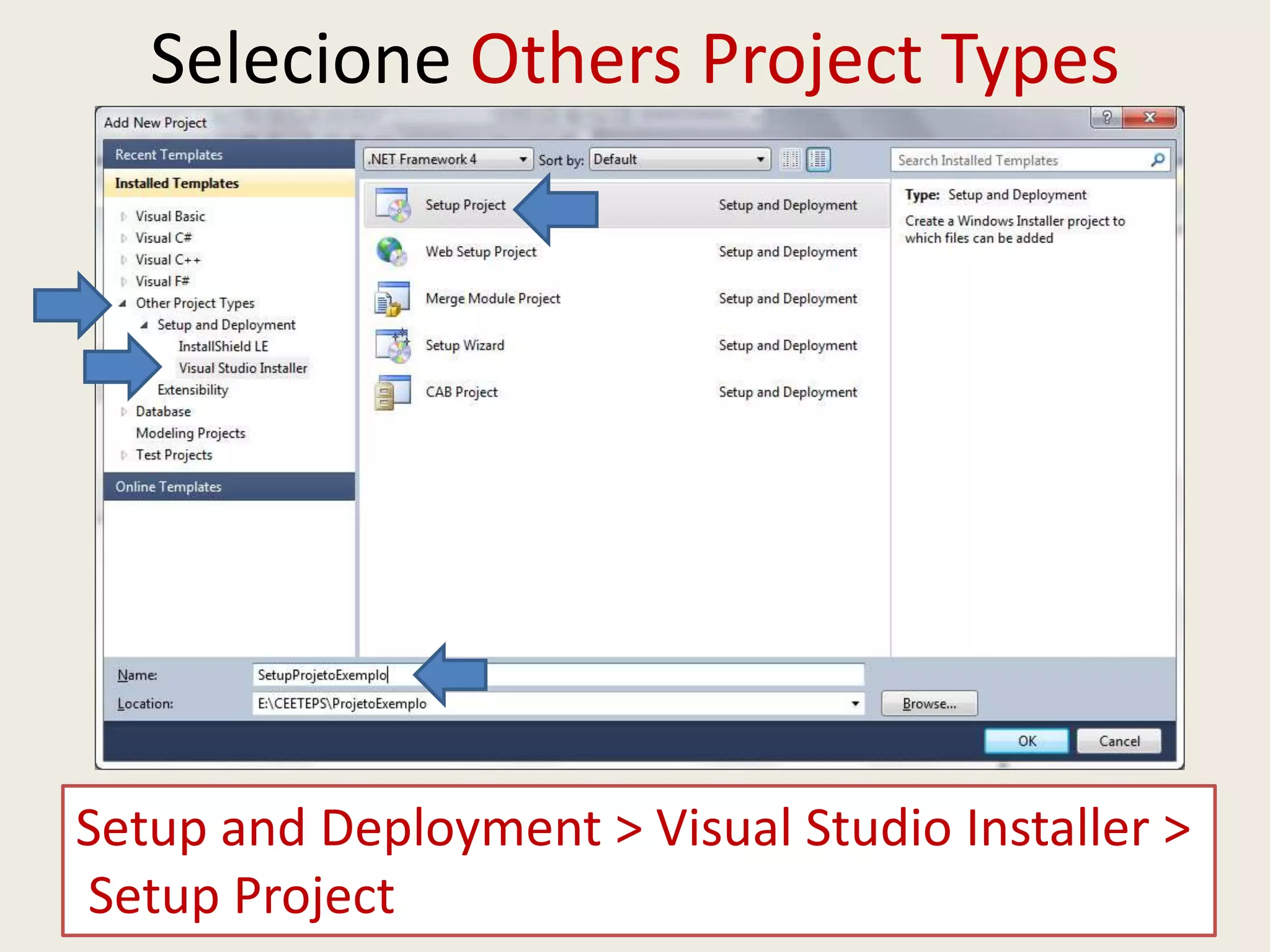1270x952 pixels.
Task: Collapse the Other Project Types node
Action: [x=123, y=303]
